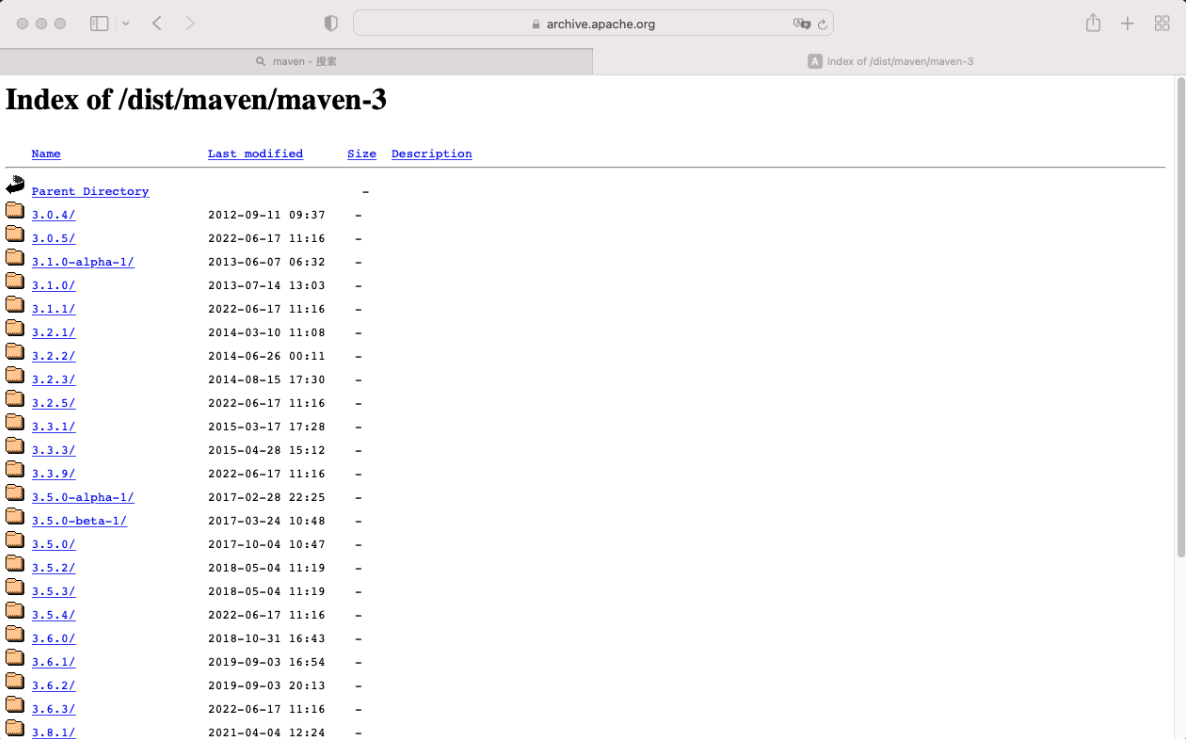Open the Parent Directory link
This screenshot has width=1186, height=739.
pyautogui.click(x=90, y=191)
